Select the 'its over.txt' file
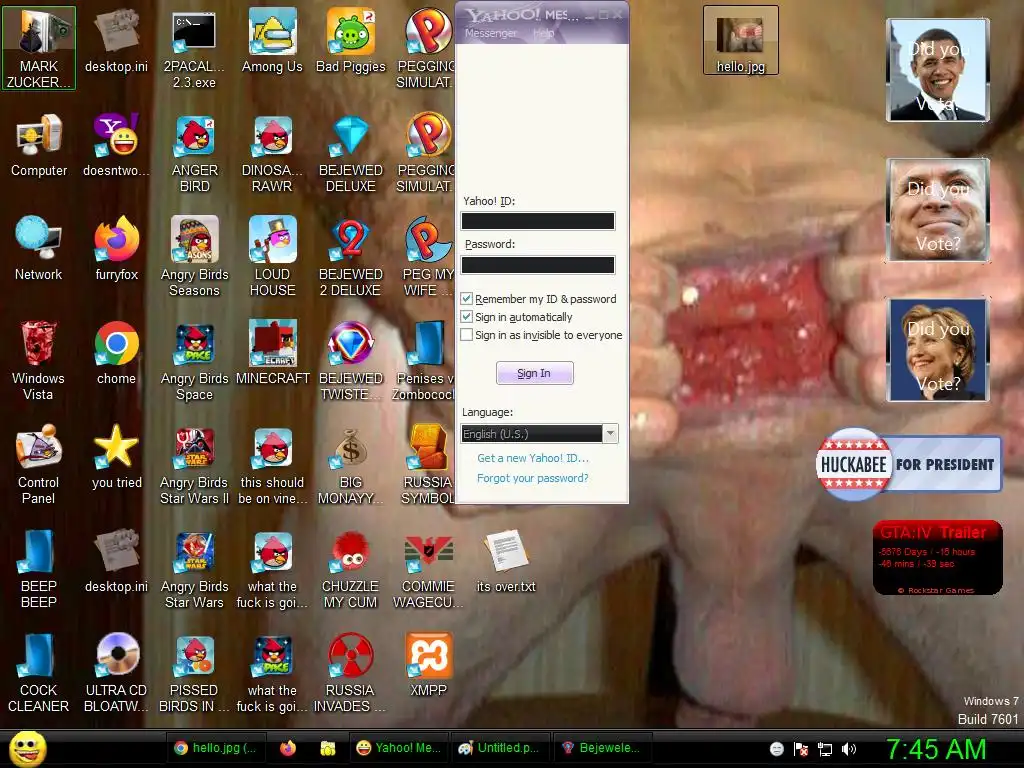Viewport: 1024px width, 768px height. (x=506, y=562)
